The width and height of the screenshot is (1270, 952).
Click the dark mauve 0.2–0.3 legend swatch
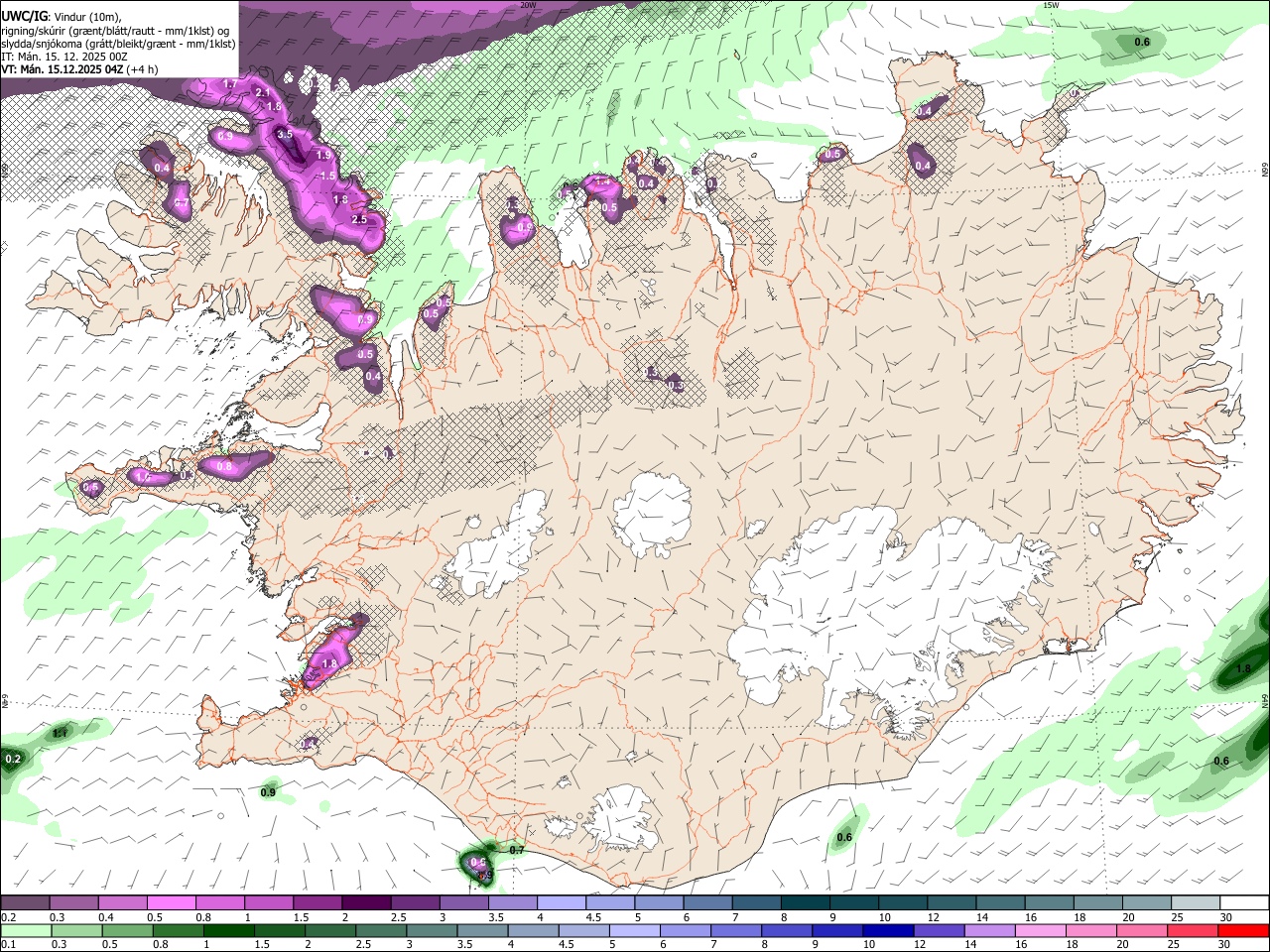[25, 903]
